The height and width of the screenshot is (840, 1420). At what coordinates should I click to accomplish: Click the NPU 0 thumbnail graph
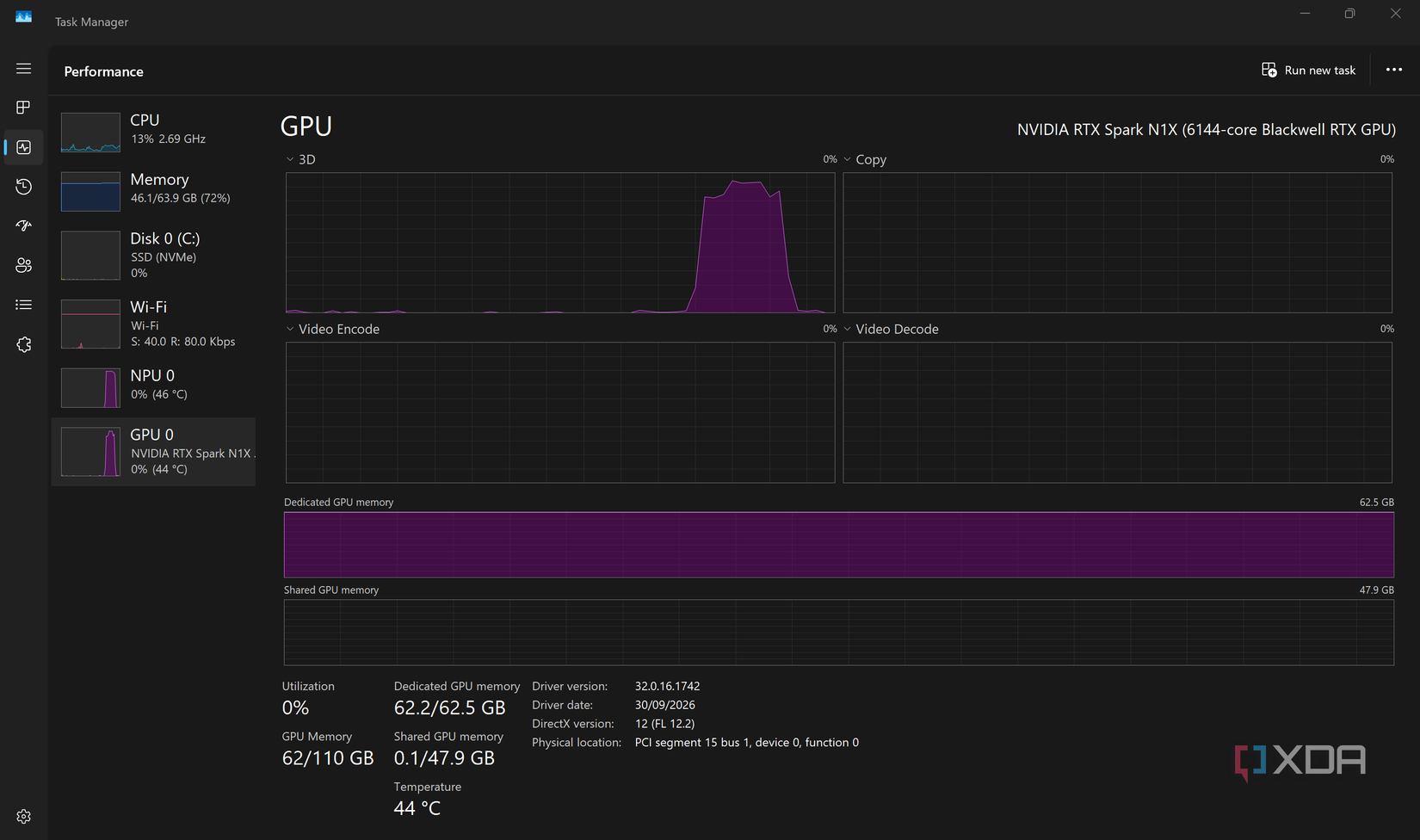click(90, 387)
